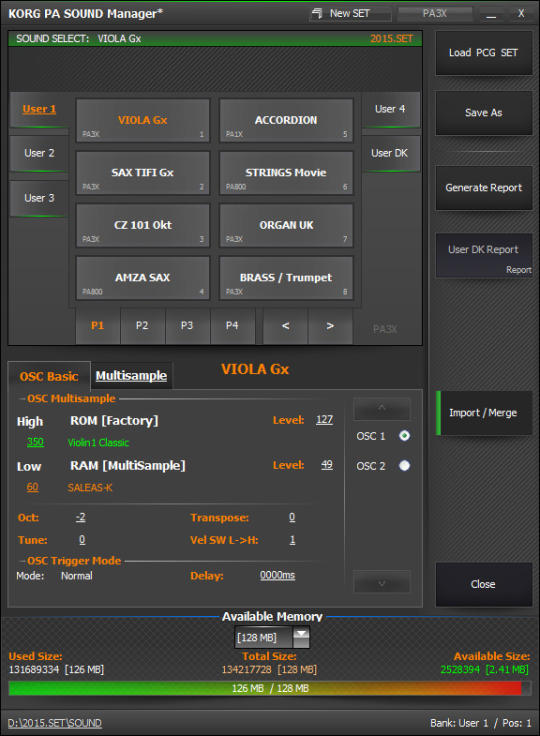This screenshot has width=540, height=736.
Task: Minimize the Sound Manager window
Action: tap(491, 14)
